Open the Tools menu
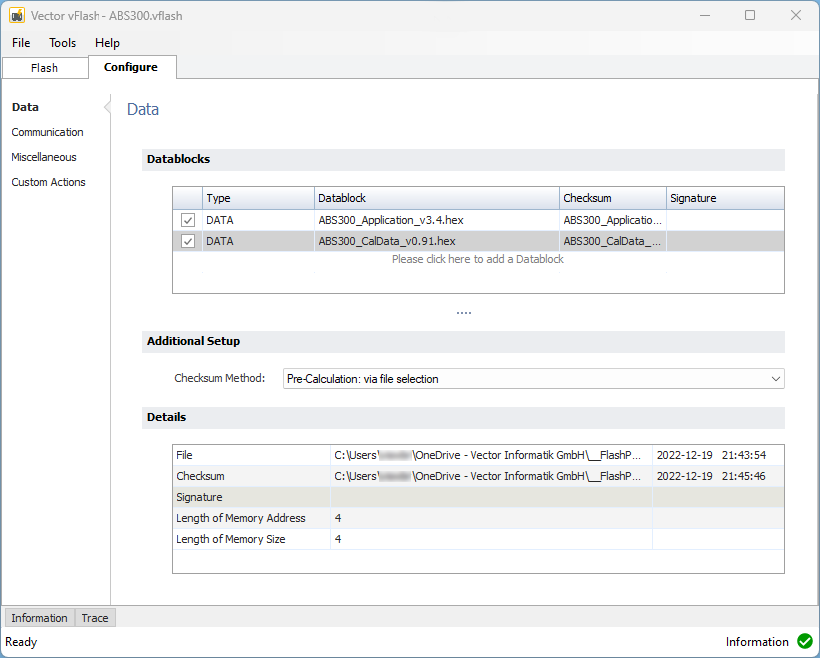 click(x=62, y=43)
